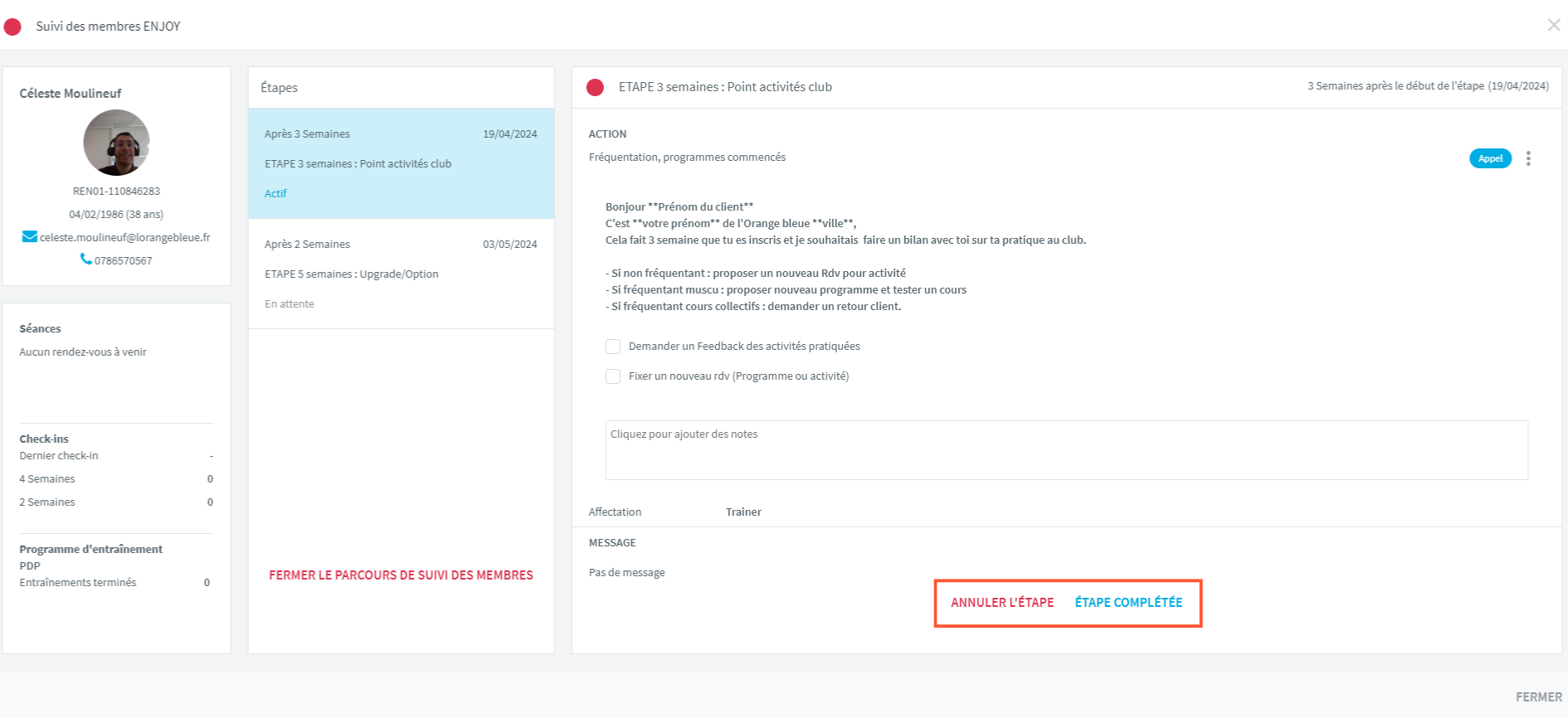This screenshot has height=718, width=1568.
Task: Select the Après 3 Semaines step
Action: (401, 163)
